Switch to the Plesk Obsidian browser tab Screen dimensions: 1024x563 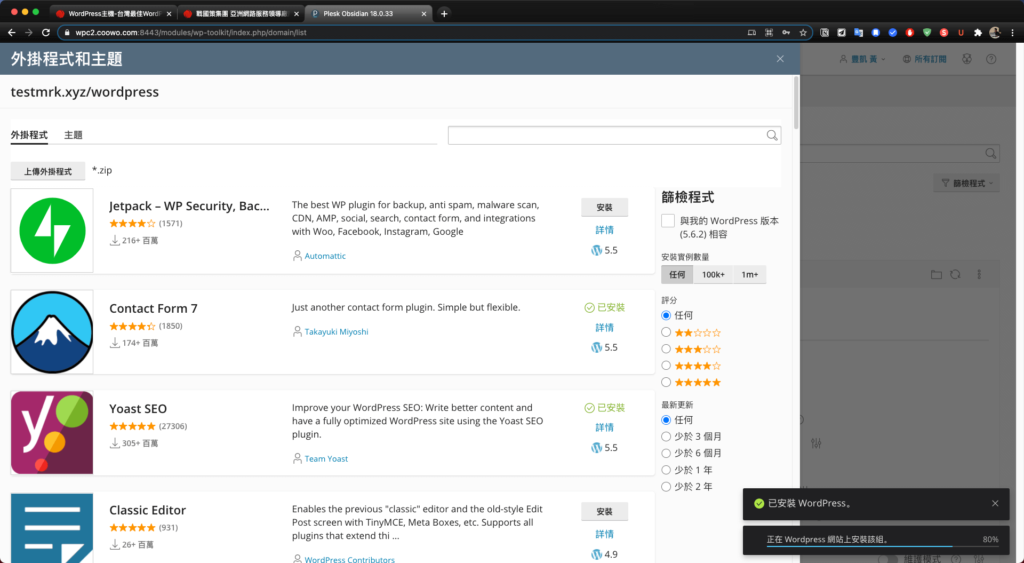click(x=369, y=13)
